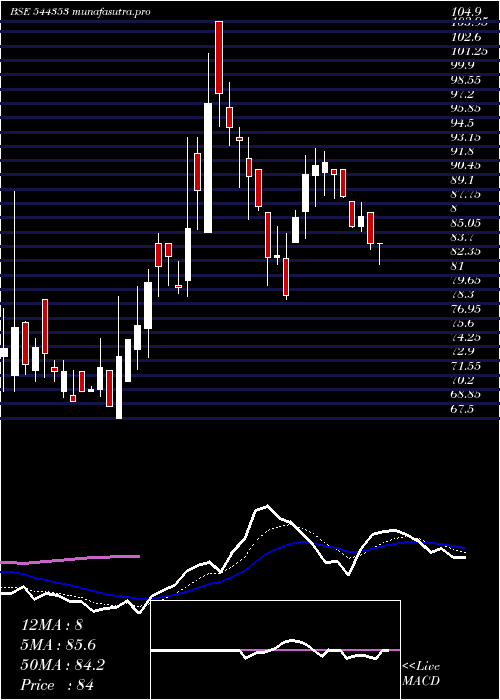Screen dimensions: 500x700
Task: Select the 74.25 price axis label
Action: [x=467, y=338]
